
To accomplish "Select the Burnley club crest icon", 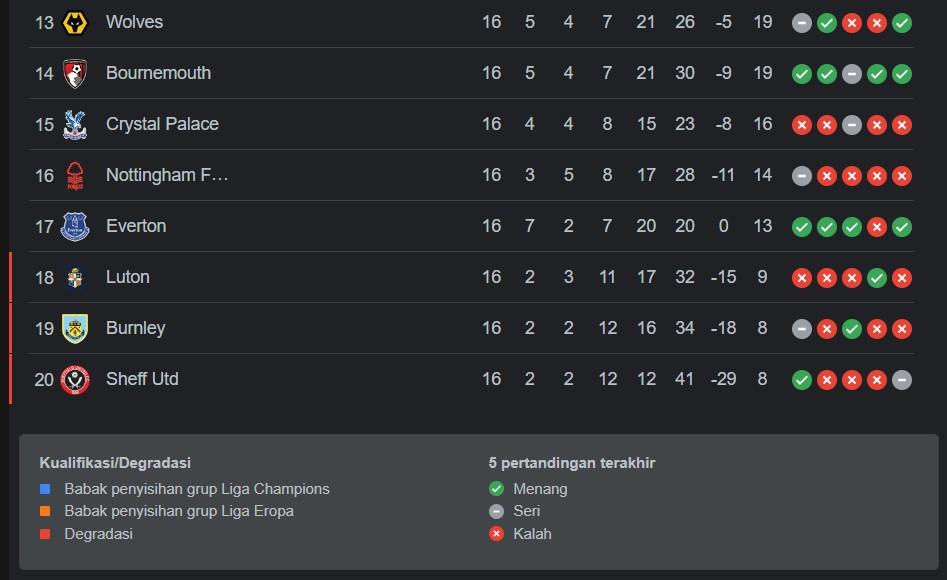I will pyautogui.click(x=75, y=328).
